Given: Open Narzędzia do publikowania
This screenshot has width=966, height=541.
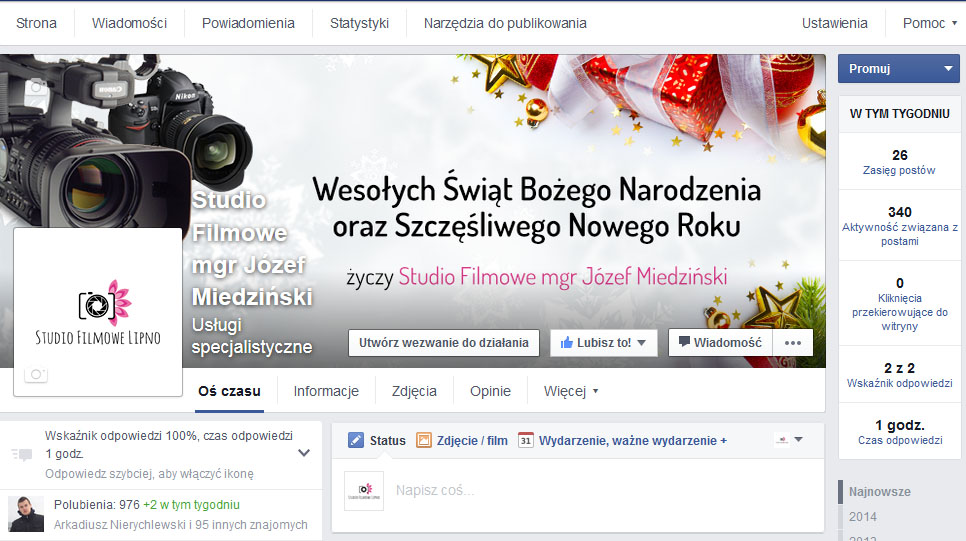Looking at the screenshot, I should 505,23.
